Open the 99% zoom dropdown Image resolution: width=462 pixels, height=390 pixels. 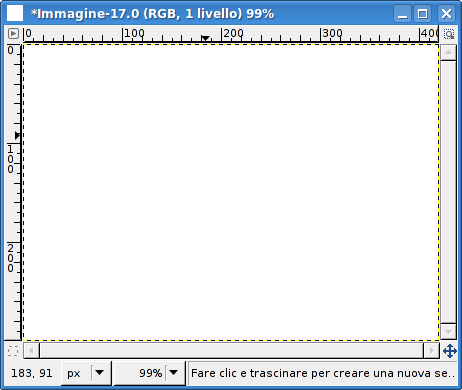149,373
